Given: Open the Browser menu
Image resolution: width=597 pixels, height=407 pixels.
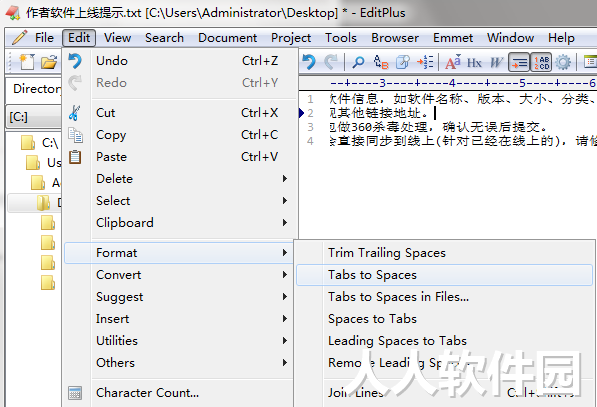Looking at the screenshot, I should click(x=395, y=38).
